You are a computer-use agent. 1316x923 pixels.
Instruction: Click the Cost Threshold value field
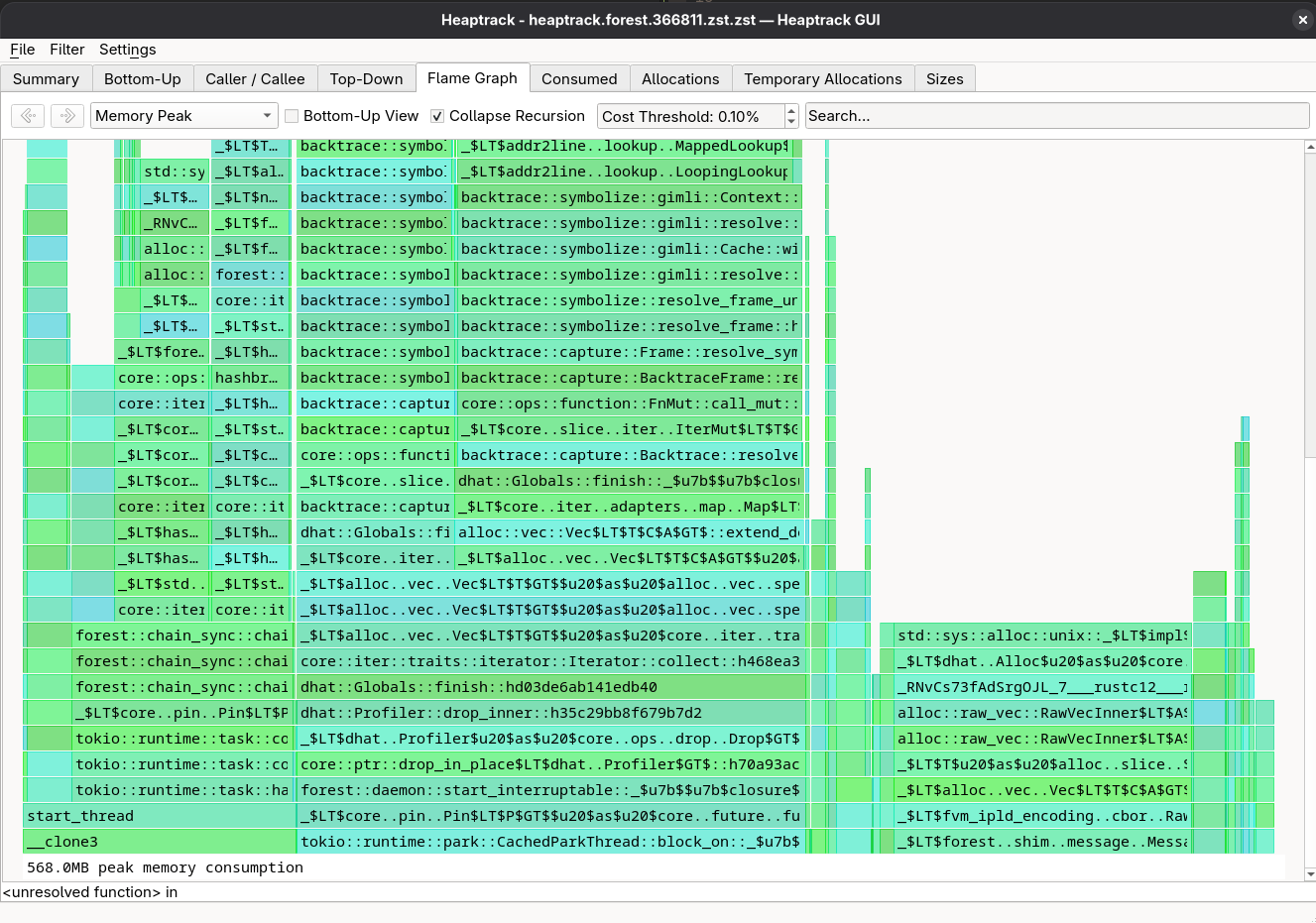coord(690,116)
